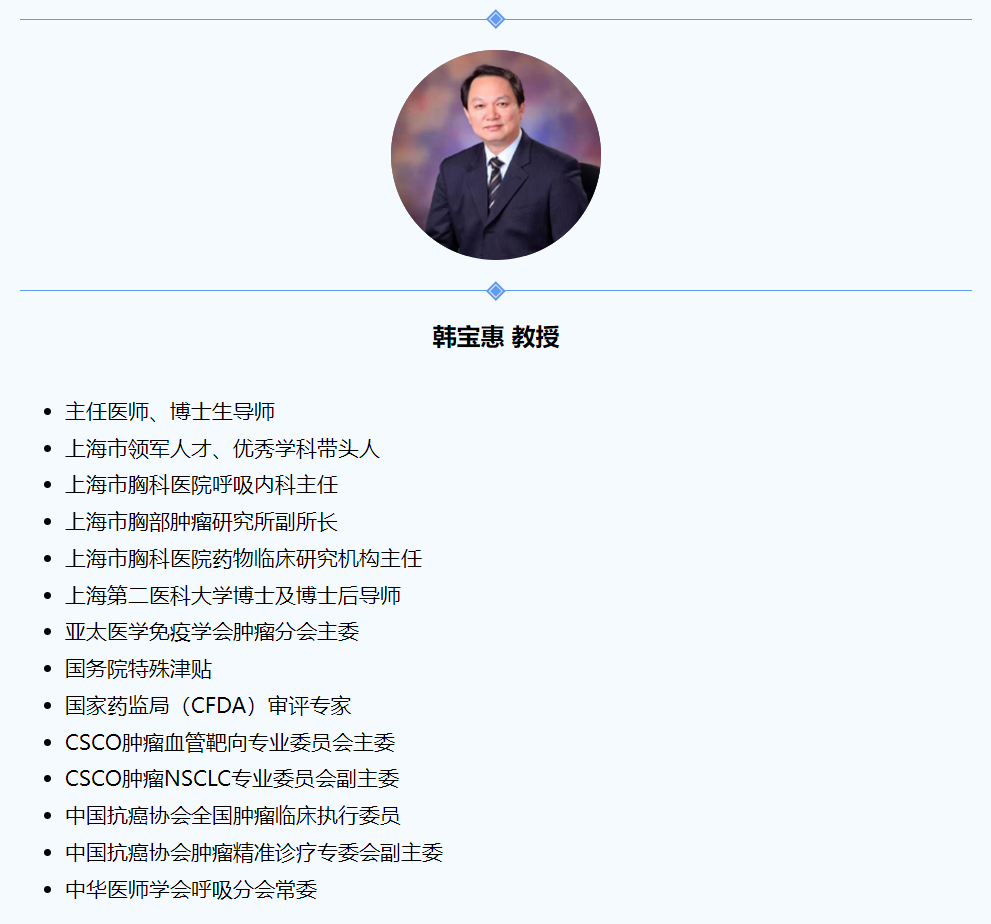Click 上海市胸科医院药物临床研究机构主任 line
Viewport: 991px width, 924px height.
click(243, 559)
